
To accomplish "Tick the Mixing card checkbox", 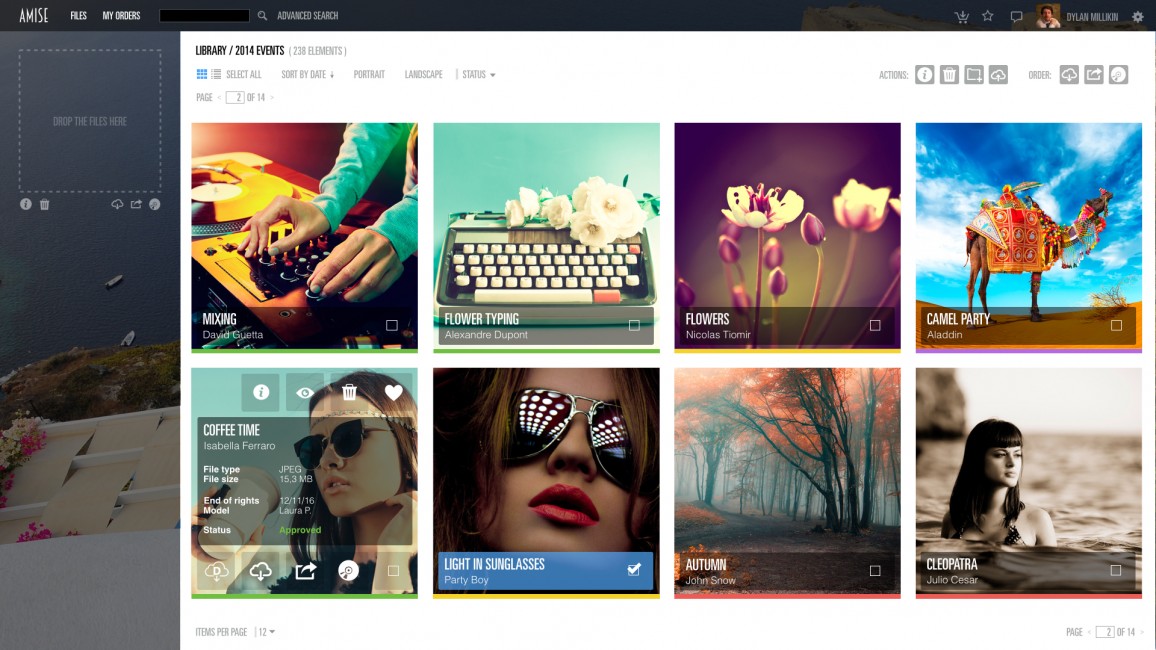I will click(x=391, y=325).
